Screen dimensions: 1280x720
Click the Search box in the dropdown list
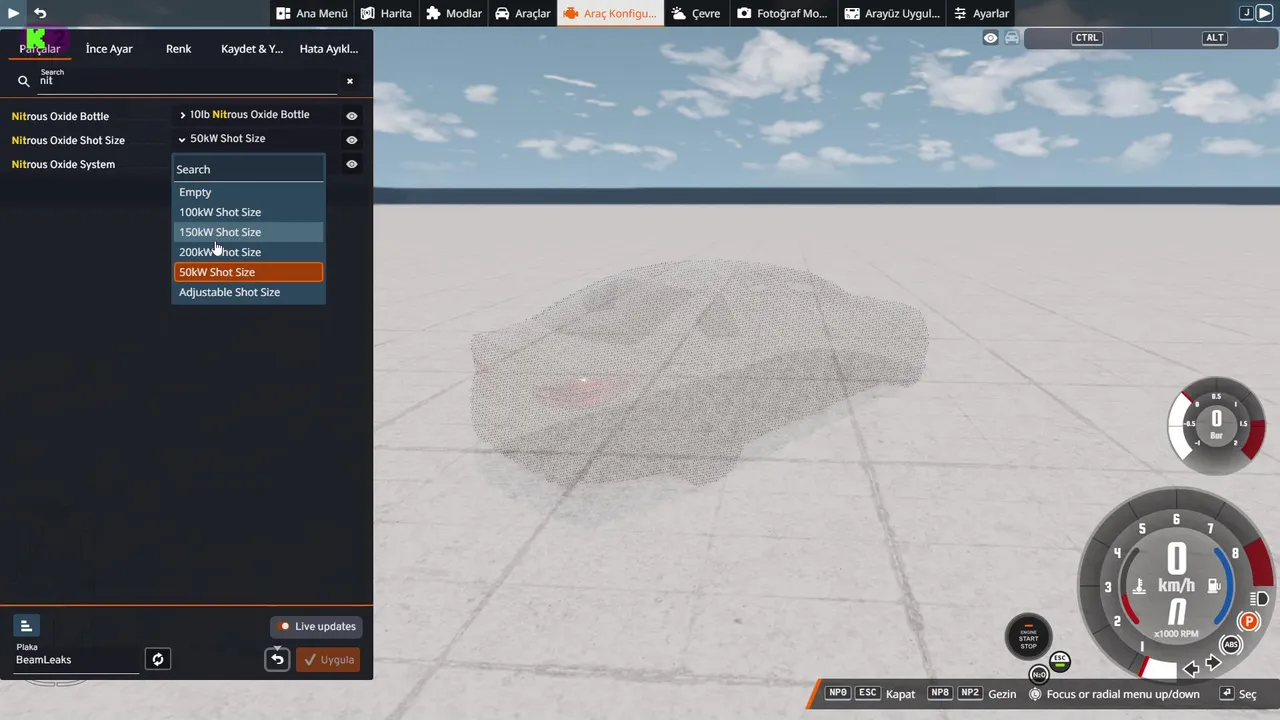249,169
